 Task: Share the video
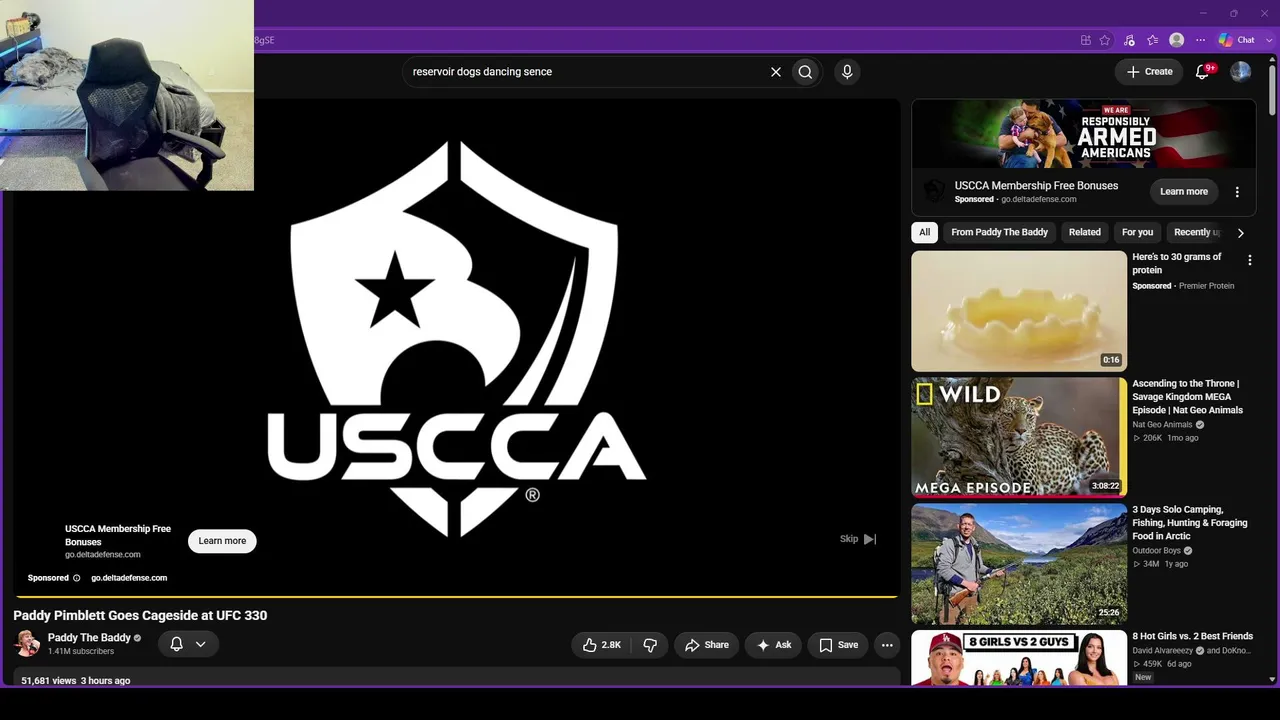pyautogui.click(x=706, y=645)
